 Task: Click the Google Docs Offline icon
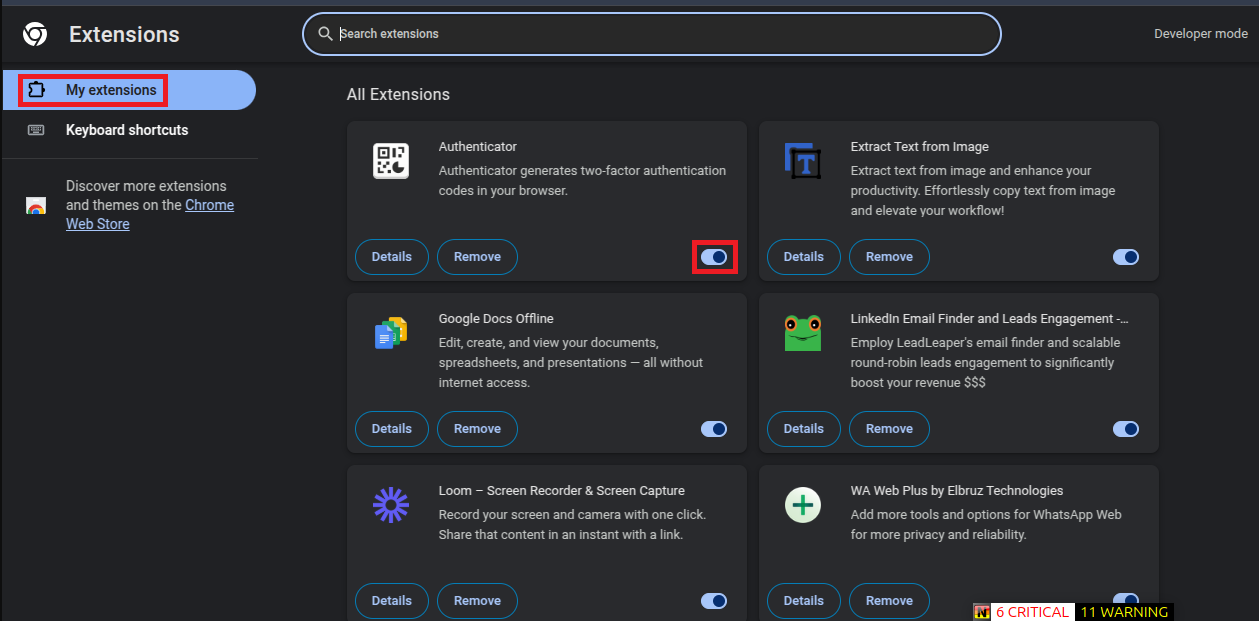pyautogui.click(x=391, y=333)
